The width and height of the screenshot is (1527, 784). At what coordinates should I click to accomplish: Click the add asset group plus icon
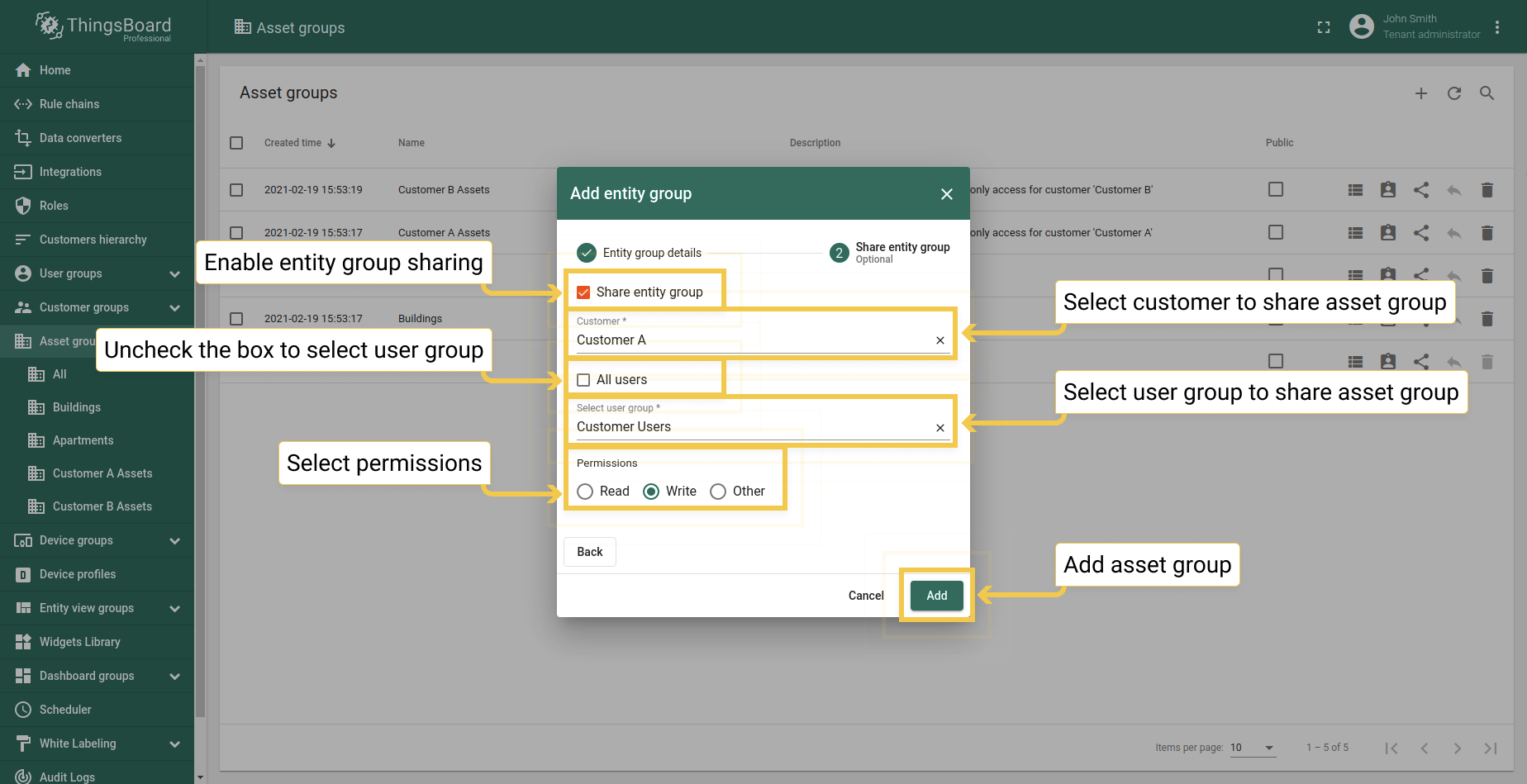1420,93
